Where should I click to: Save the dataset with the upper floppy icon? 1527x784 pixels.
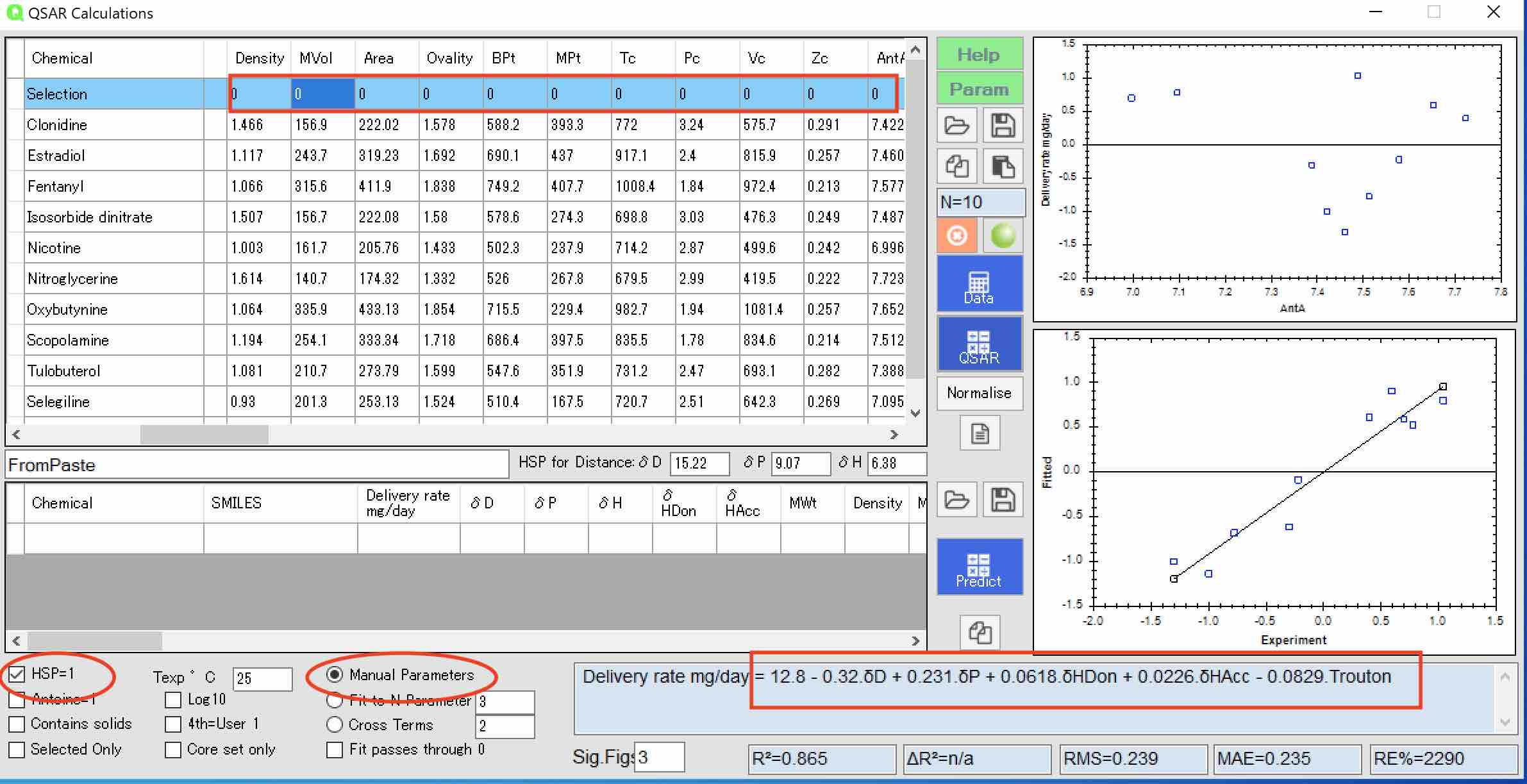point(1003,125)
